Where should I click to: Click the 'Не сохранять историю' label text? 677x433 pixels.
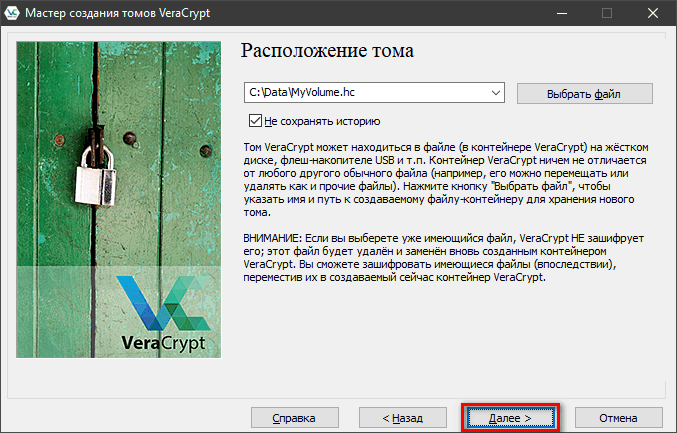click(x=321, y=121)
